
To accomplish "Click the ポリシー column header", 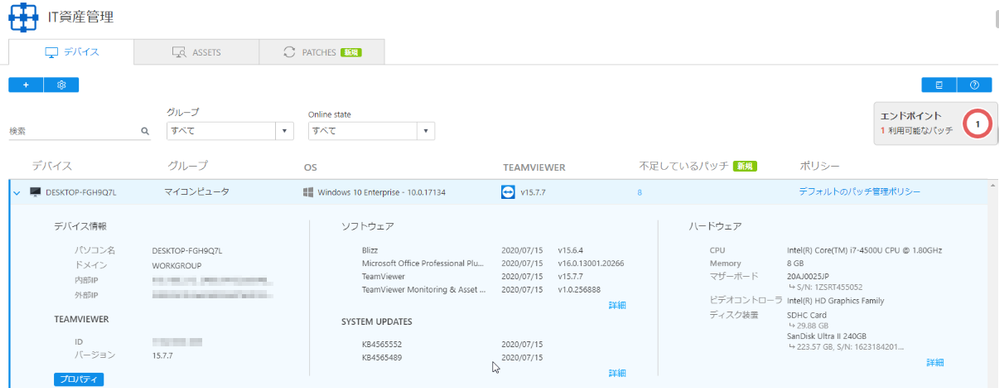I will click(x=819, y=166).
